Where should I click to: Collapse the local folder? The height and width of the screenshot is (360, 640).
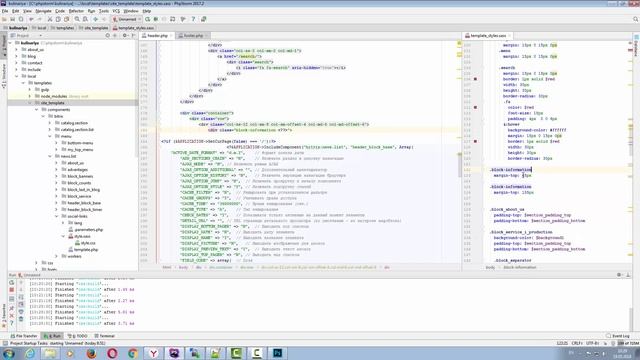(16, 76)
